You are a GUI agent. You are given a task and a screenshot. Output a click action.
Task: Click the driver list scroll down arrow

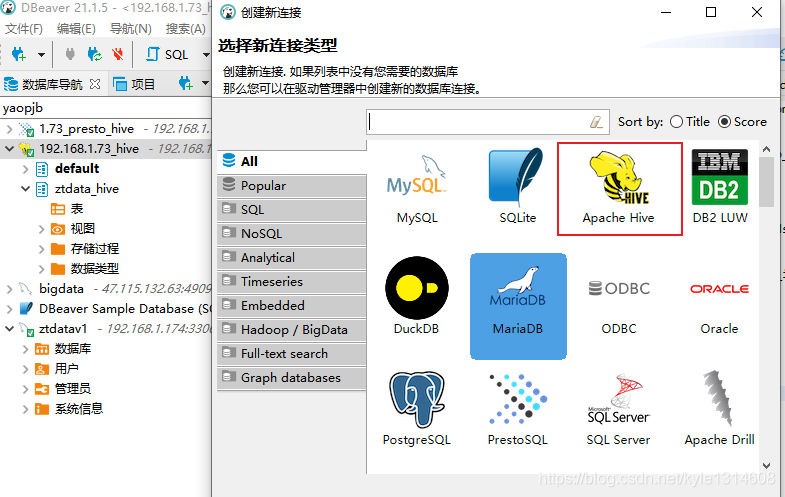click(766, 465)
